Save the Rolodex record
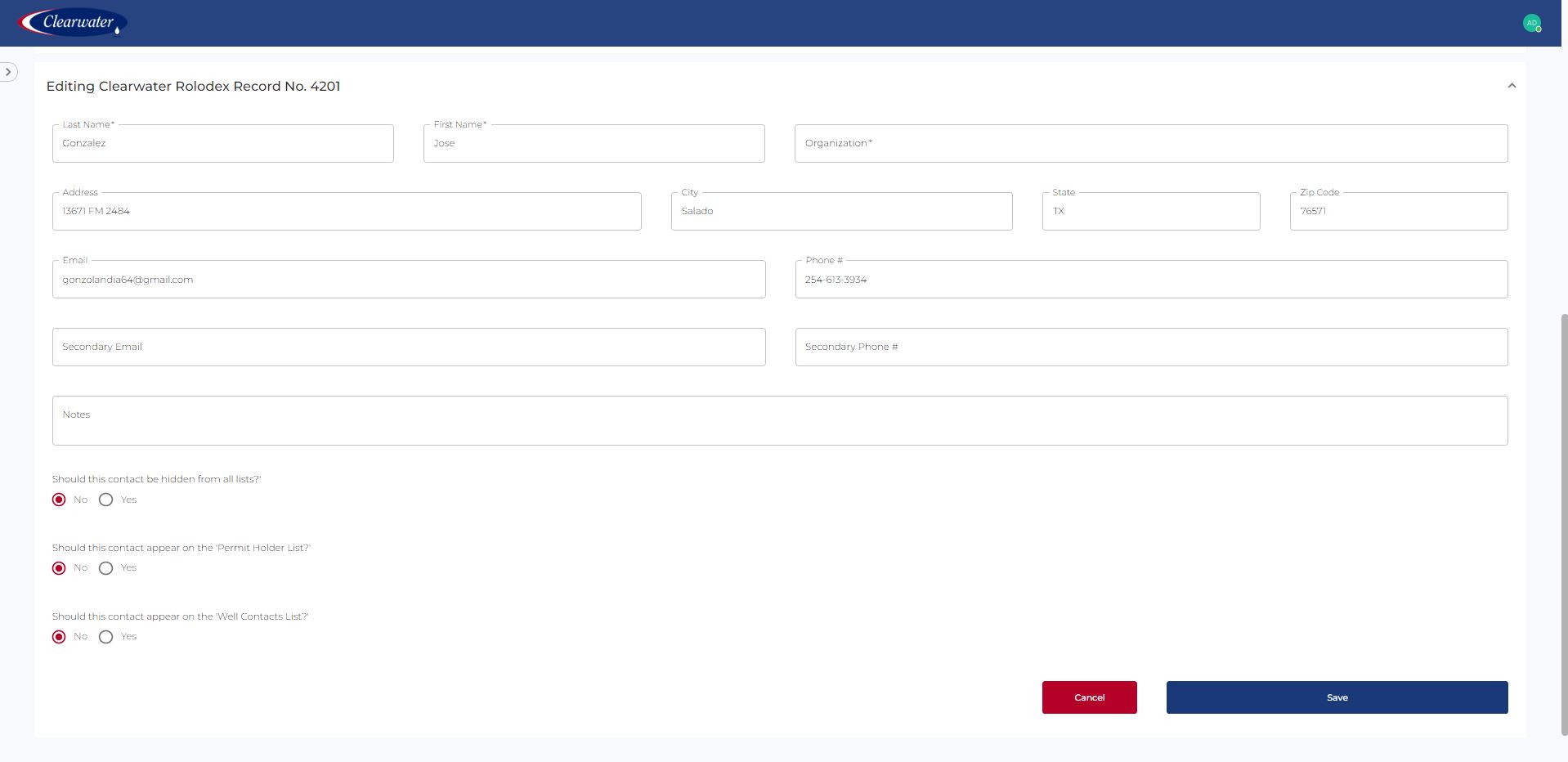 [x=1337, y=697]
